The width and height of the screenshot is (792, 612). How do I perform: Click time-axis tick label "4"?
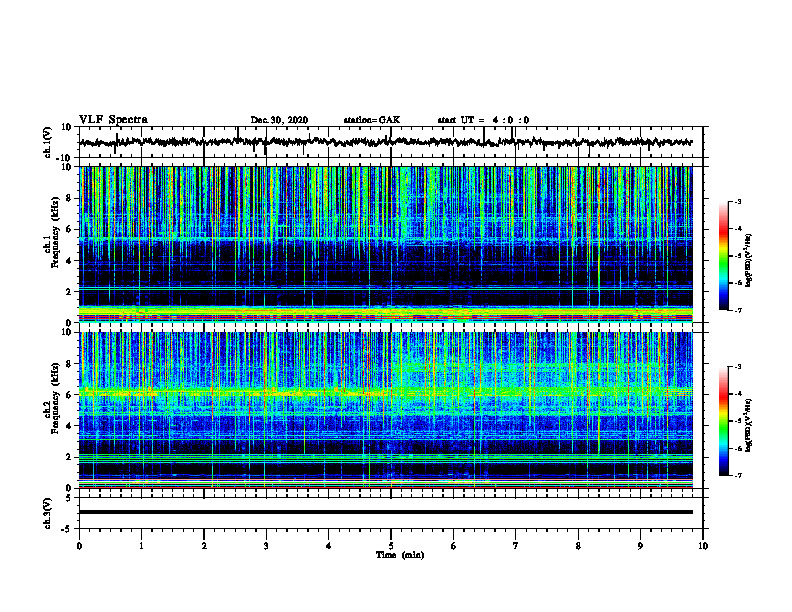click(329, 546)
